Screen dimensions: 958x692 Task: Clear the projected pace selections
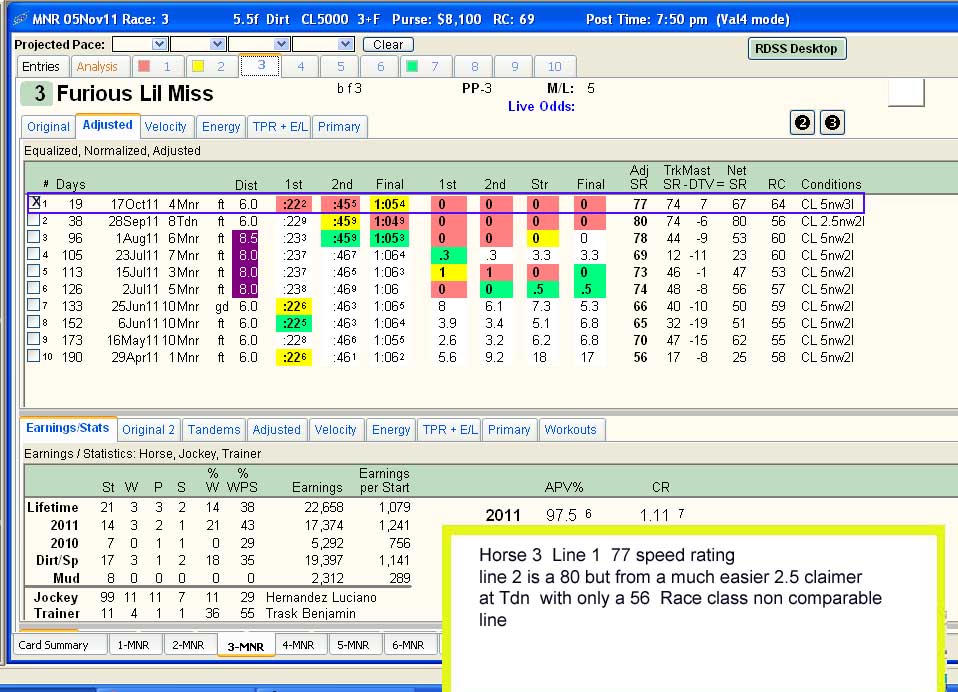pos(388,45)
